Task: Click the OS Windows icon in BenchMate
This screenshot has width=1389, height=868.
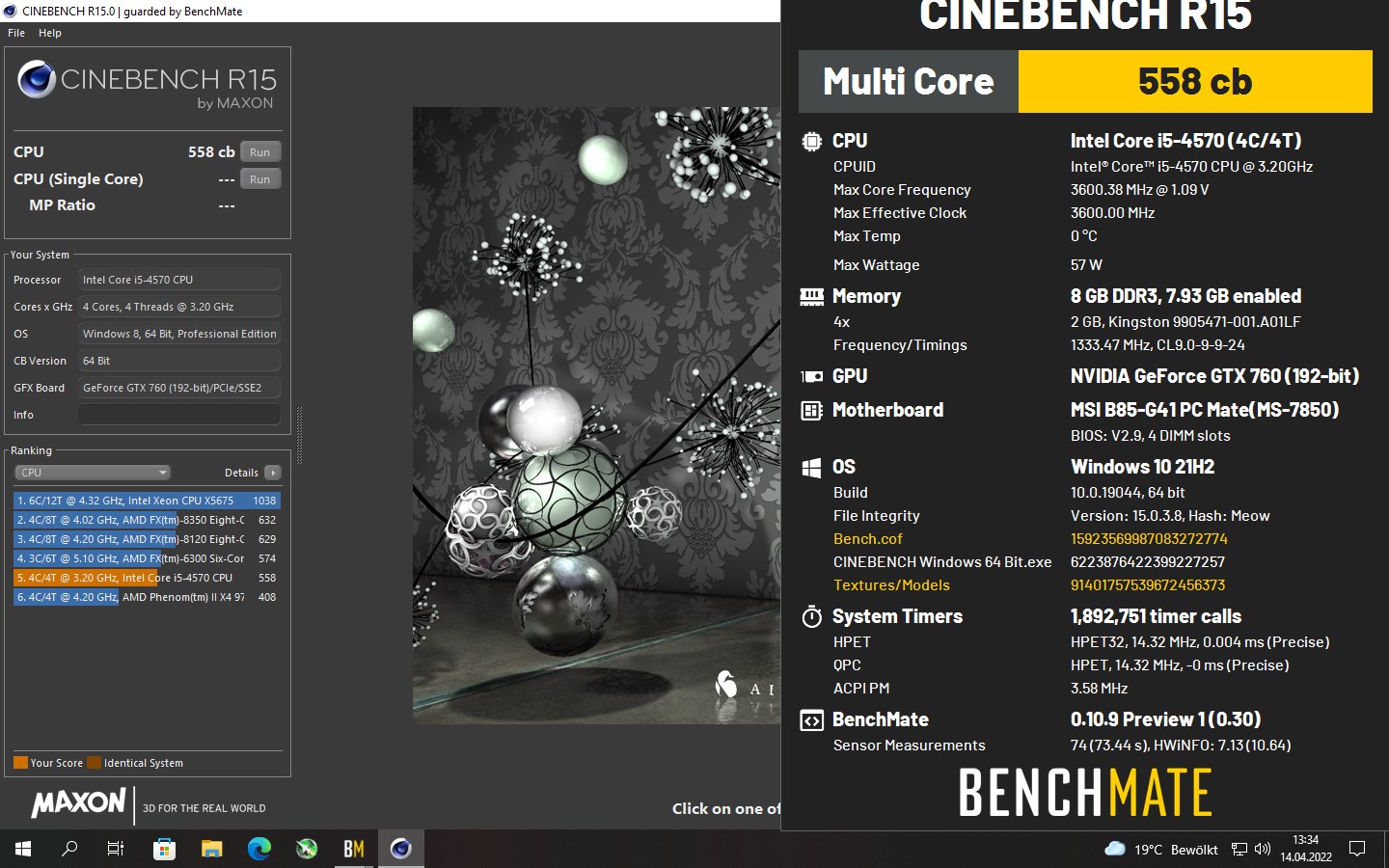Action: pos(812,468)
